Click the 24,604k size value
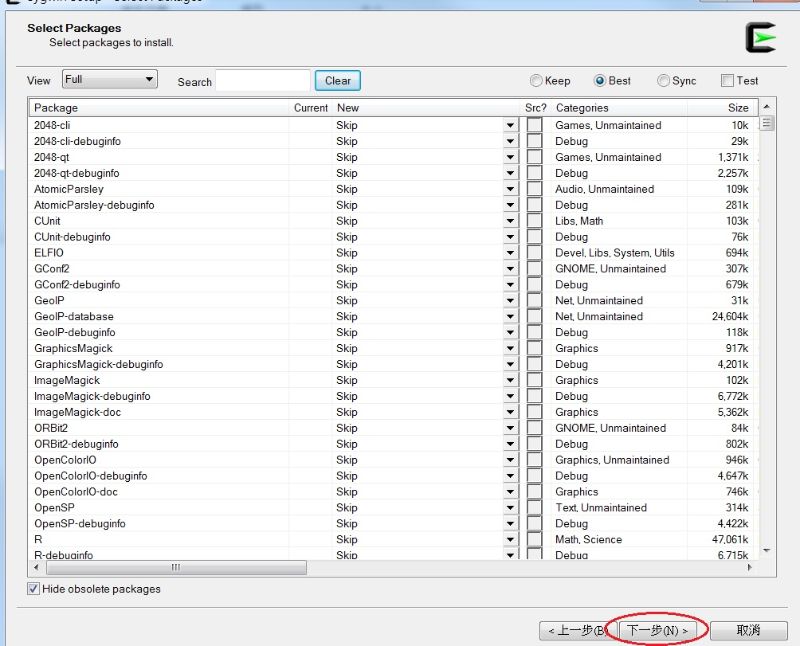The height and width of the screenshot is (646, 800). 730,316
